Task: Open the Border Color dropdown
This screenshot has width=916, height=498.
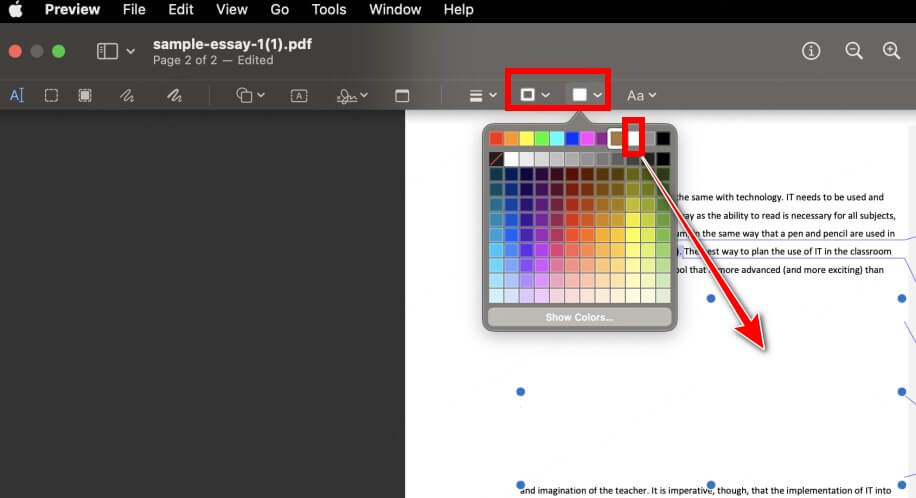Action: [x=533, y=95]
